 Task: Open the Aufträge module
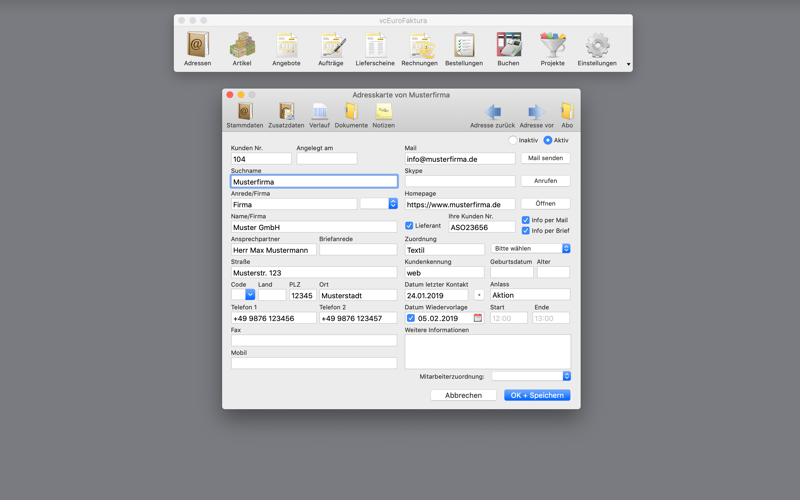[331, 49]
